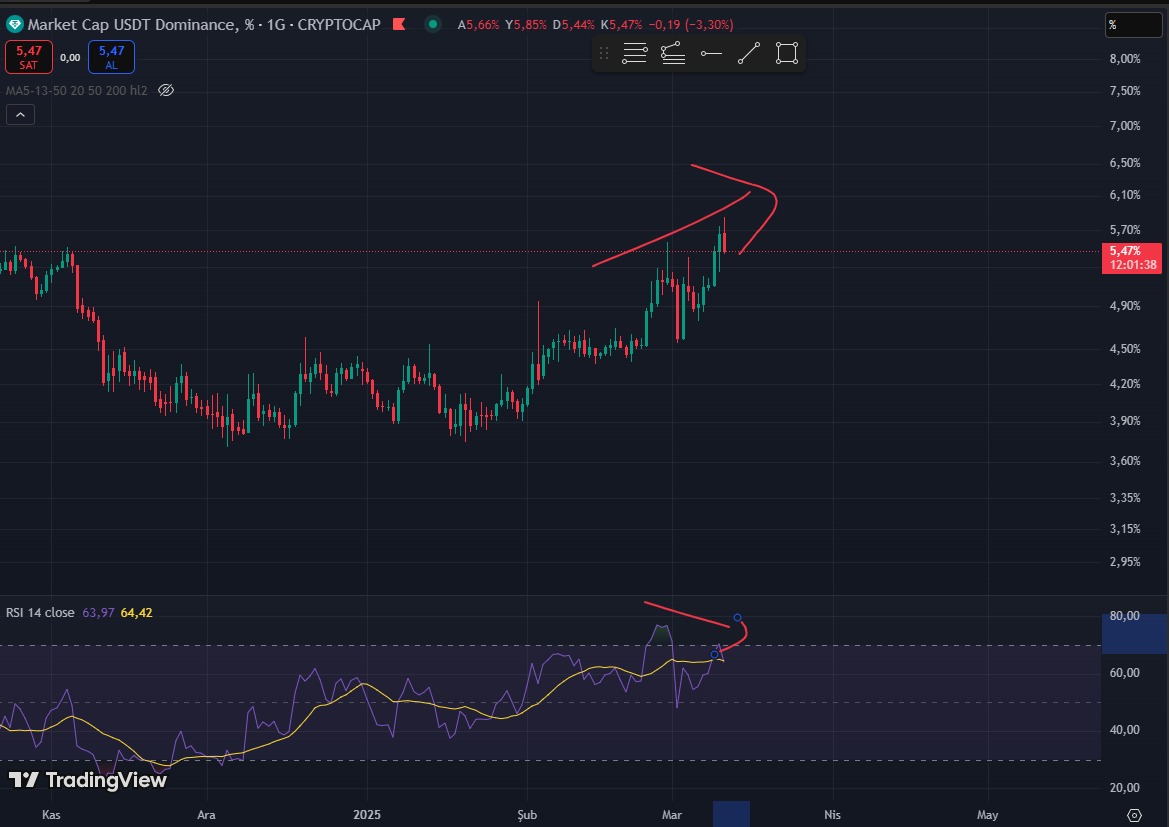Image resolution: width=1169 pixels, height=827 pixels.
Task: Hide the MA5-13-50 indicator with its eye icon
Action: click(x=165, y=89)
